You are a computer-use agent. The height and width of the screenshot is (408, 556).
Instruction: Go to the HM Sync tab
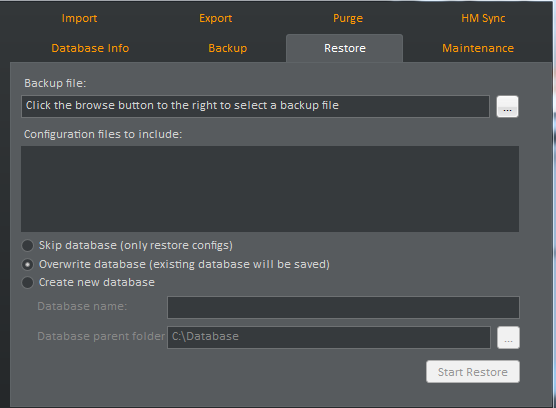[x=483, y=18]
